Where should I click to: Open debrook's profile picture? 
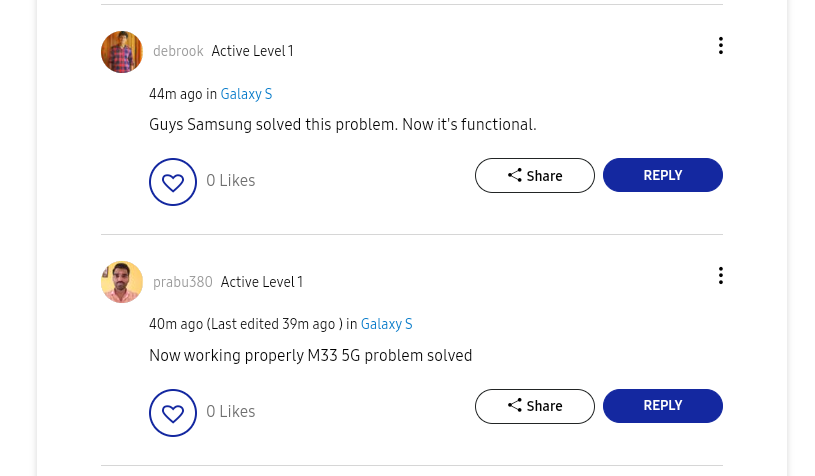tap(122, 52)
